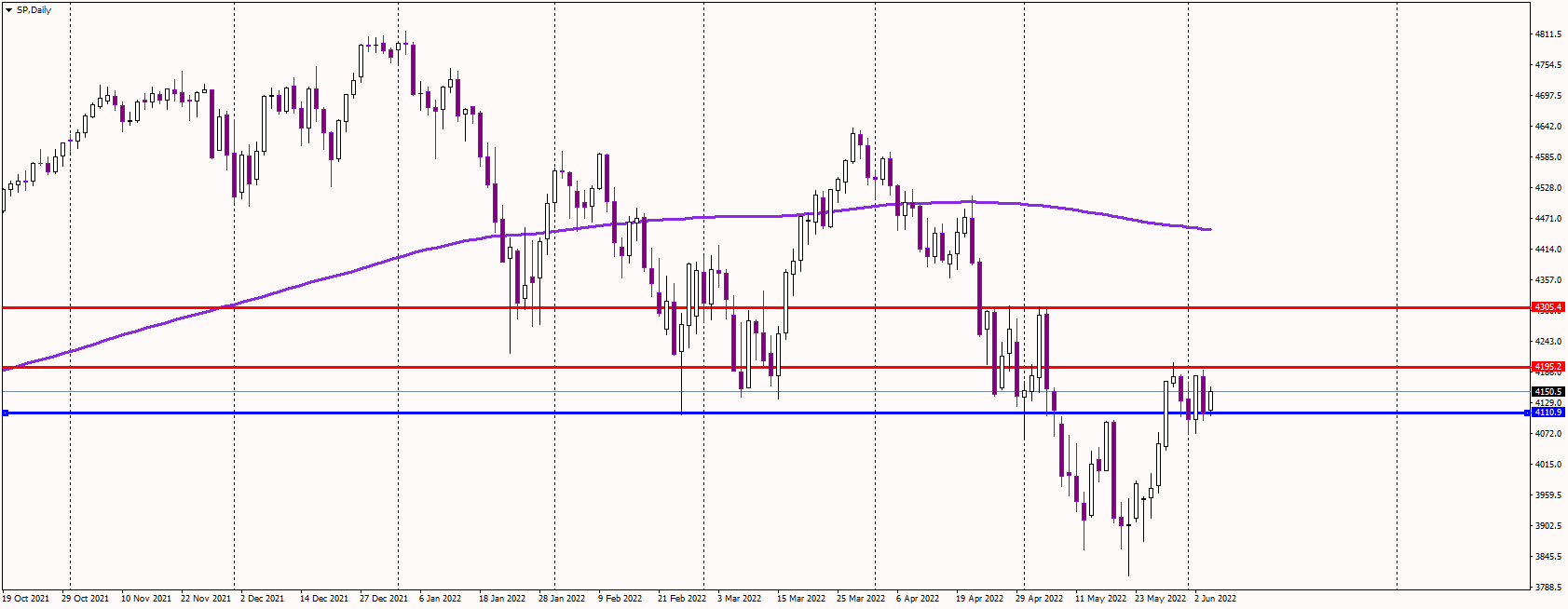Click the 15 Mar 2022 date label

click(x=801, y=599)
